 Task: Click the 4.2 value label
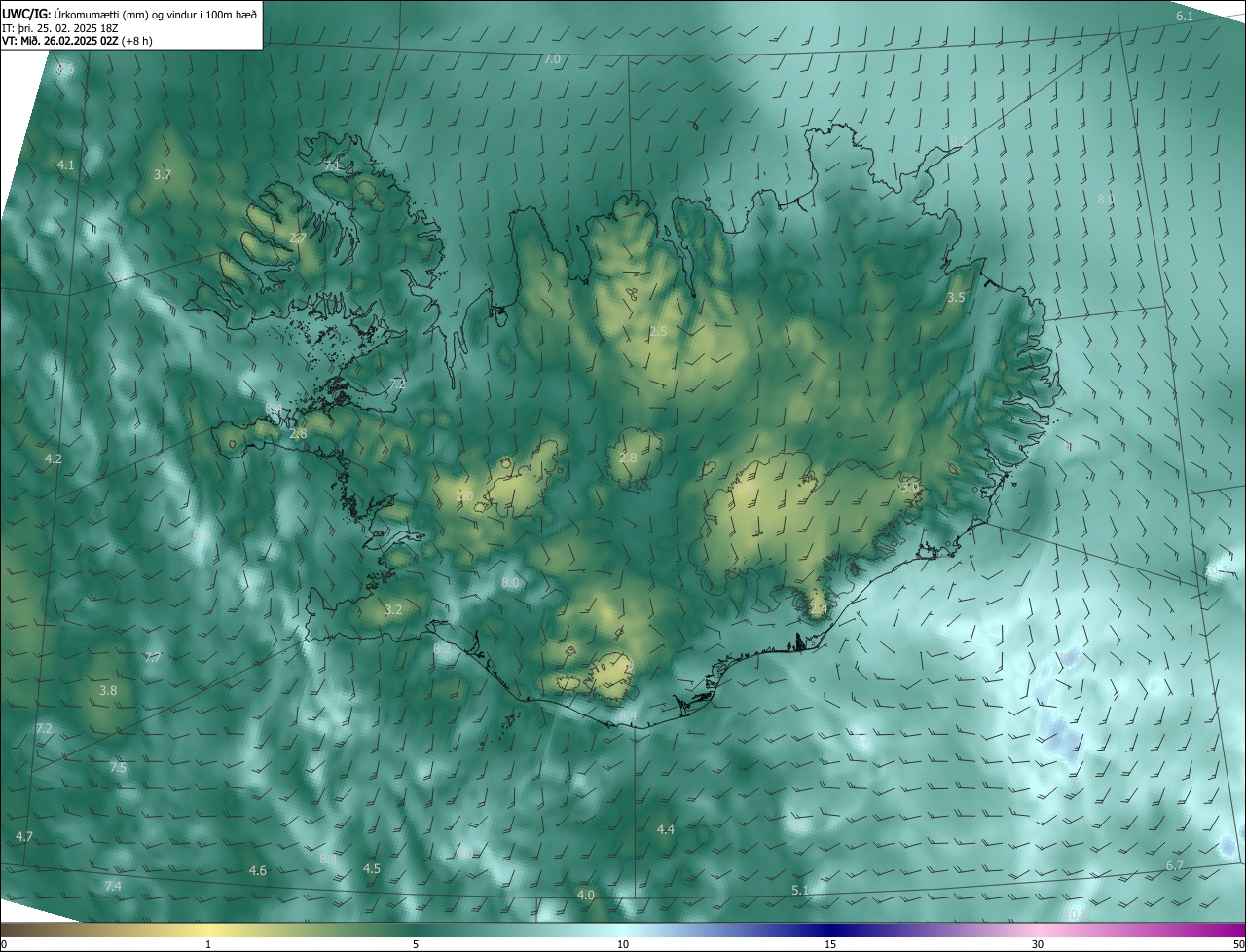pos(54,459)
